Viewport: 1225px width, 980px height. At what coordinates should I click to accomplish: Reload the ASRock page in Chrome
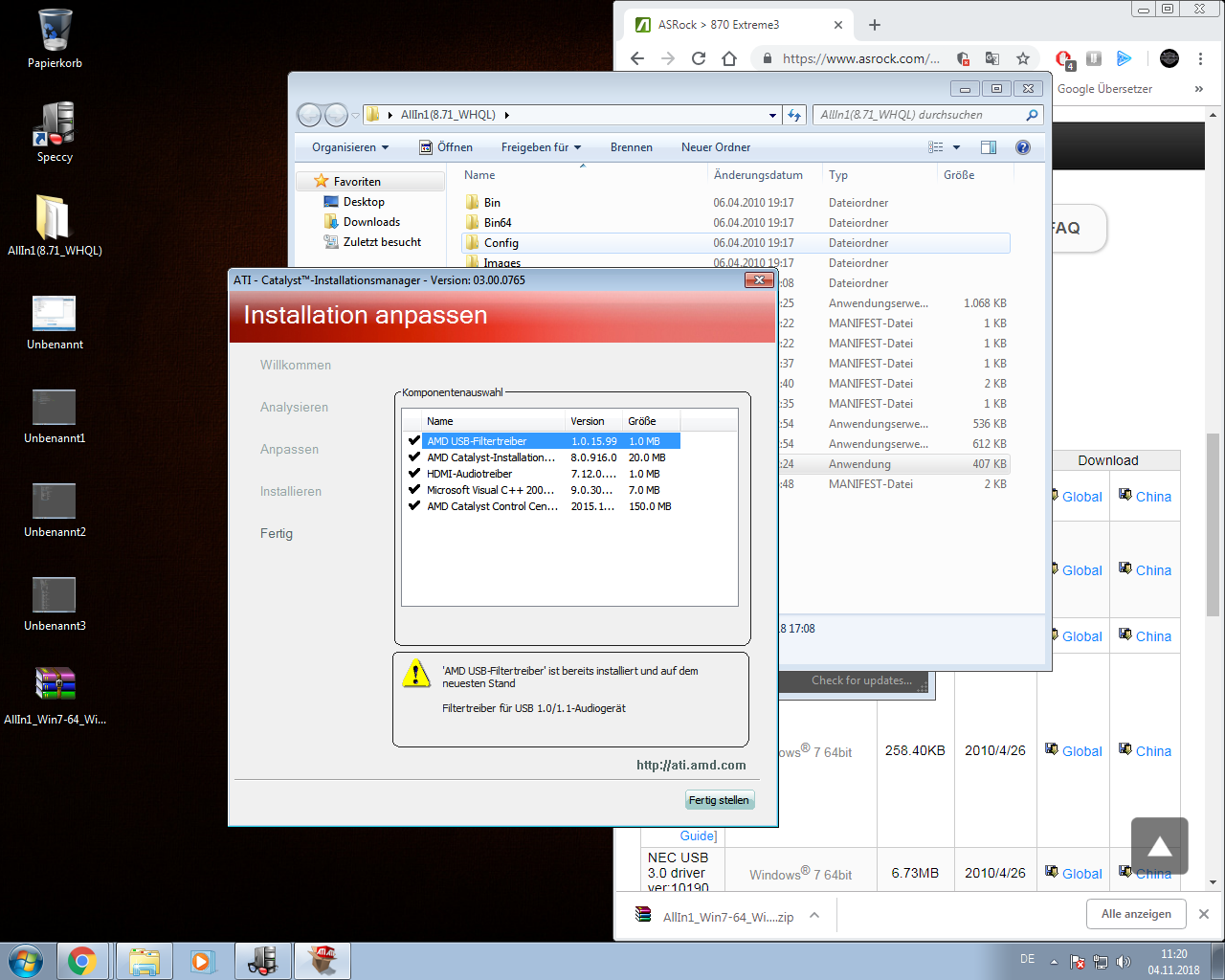pos(699,58)
